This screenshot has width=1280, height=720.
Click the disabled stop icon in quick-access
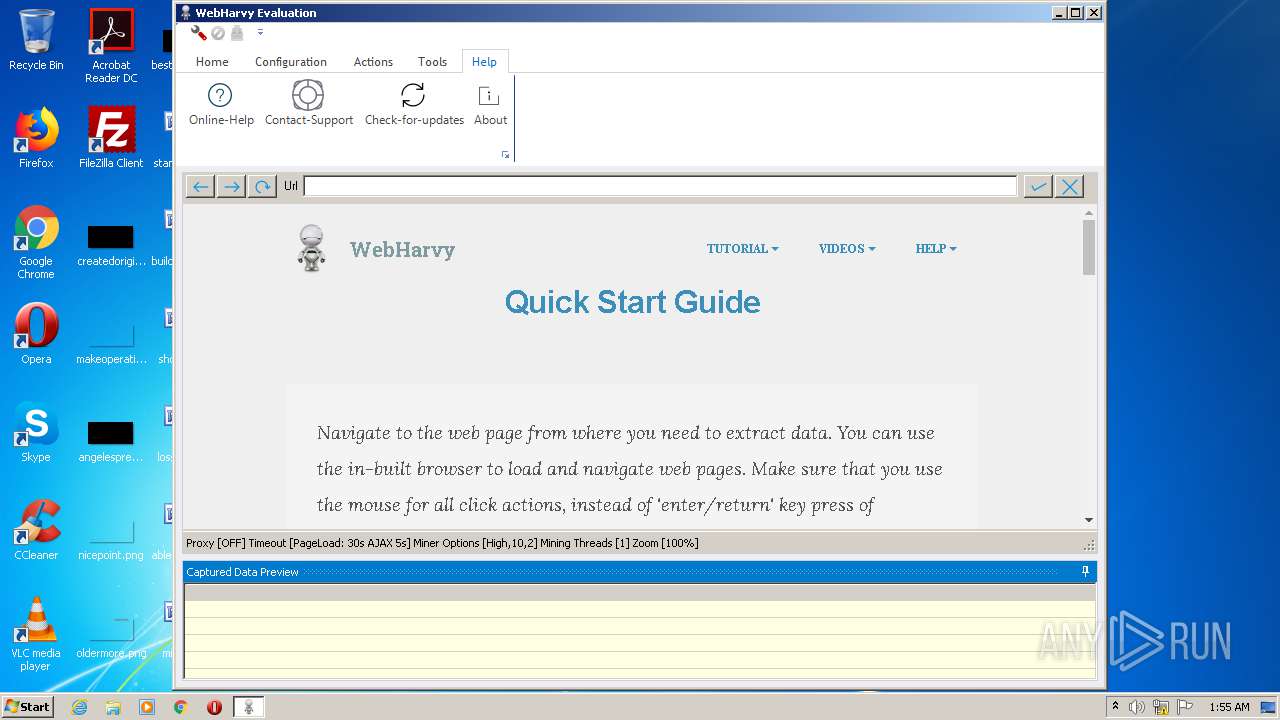218,33
